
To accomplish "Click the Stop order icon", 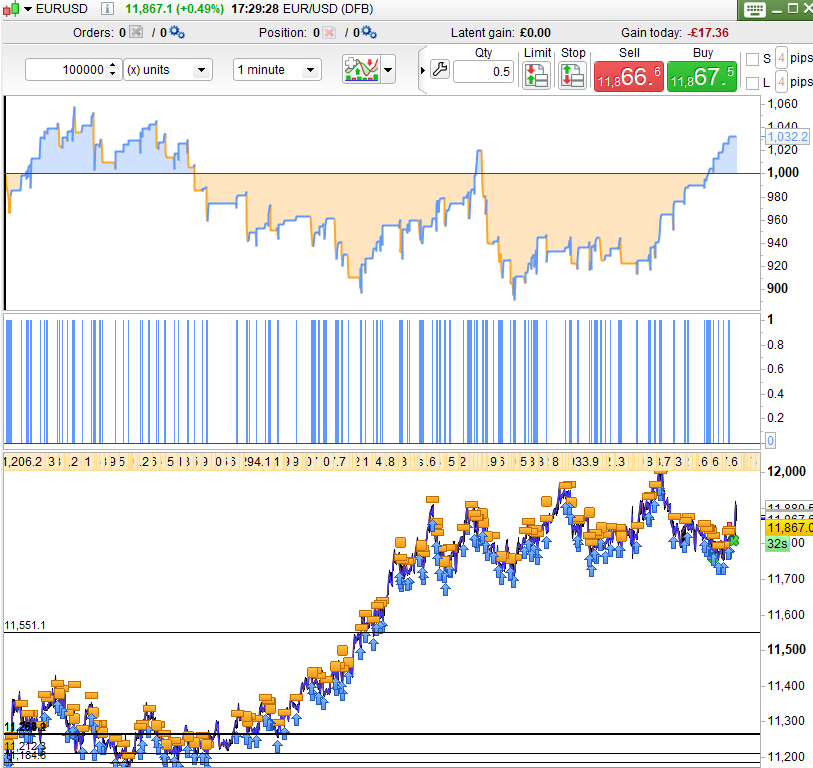I will point(572,76).
